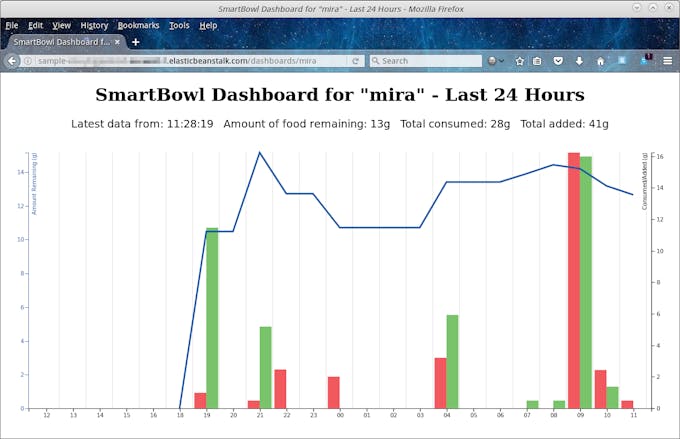Image resolution: width=680 pixels, height=439 pixels.
Task: Click the small green bar at hour 07
Action: tap(533, 404)
